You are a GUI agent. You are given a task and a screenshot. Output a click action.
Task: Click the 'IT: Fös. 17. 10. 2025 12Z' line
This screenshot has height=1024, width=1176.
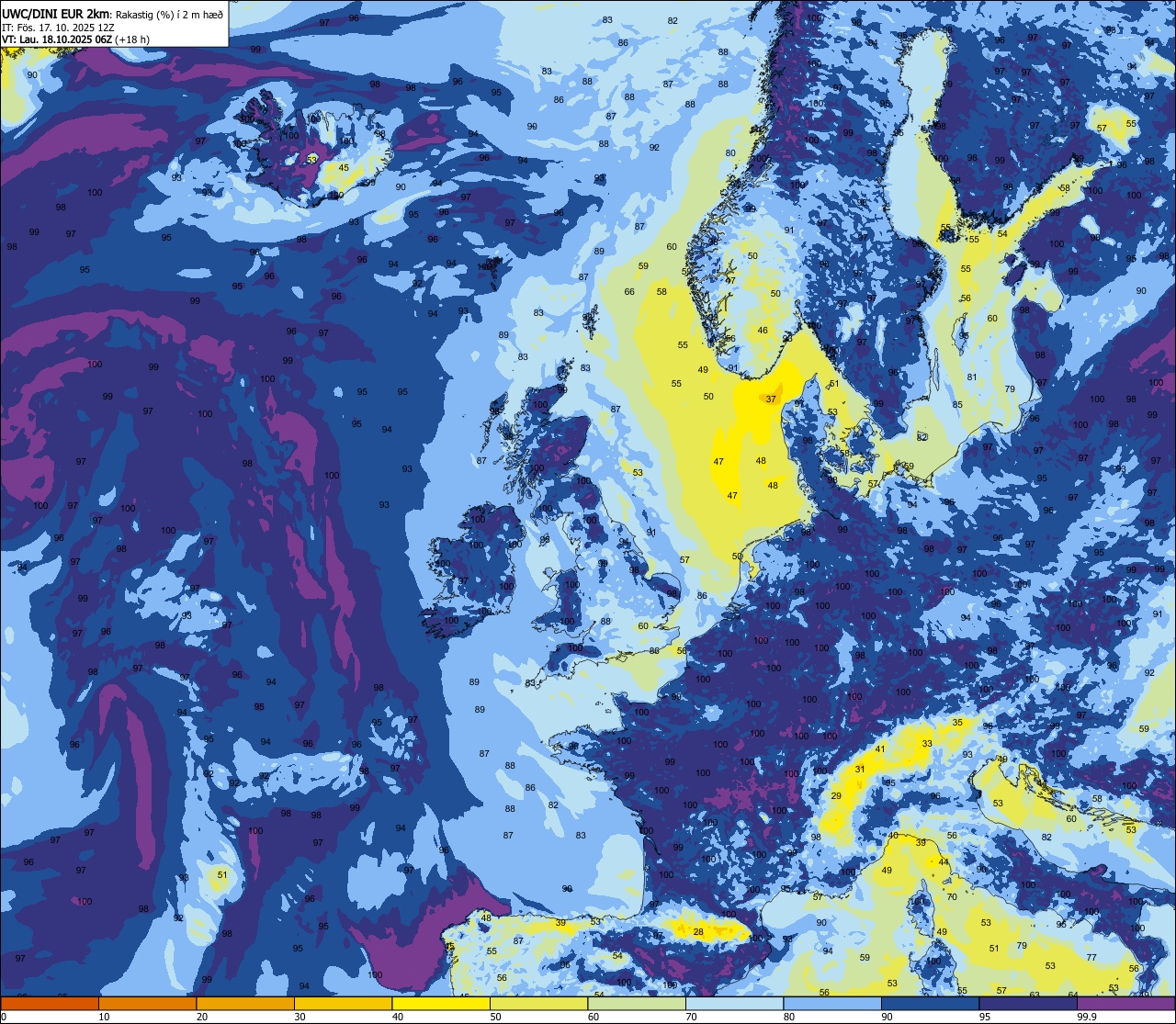58,28
